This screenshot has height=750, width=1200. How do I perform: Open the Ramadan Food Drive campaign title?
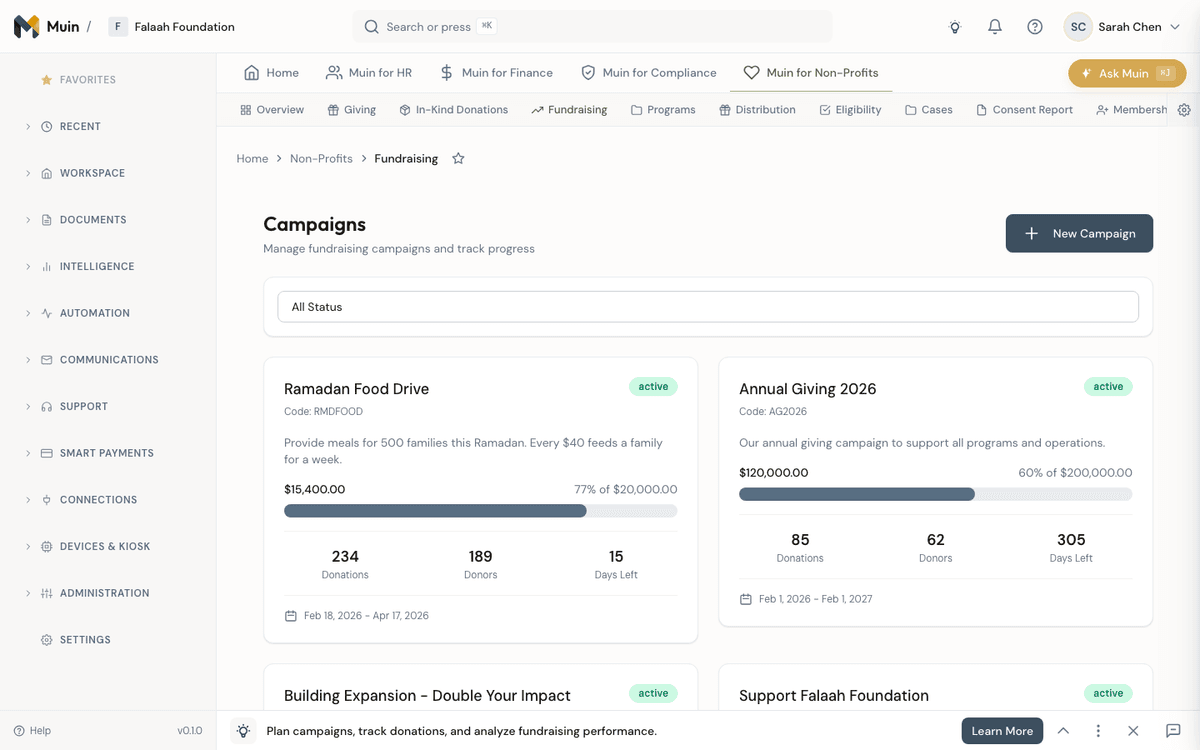pyautogui.click(x=356, y=389)
